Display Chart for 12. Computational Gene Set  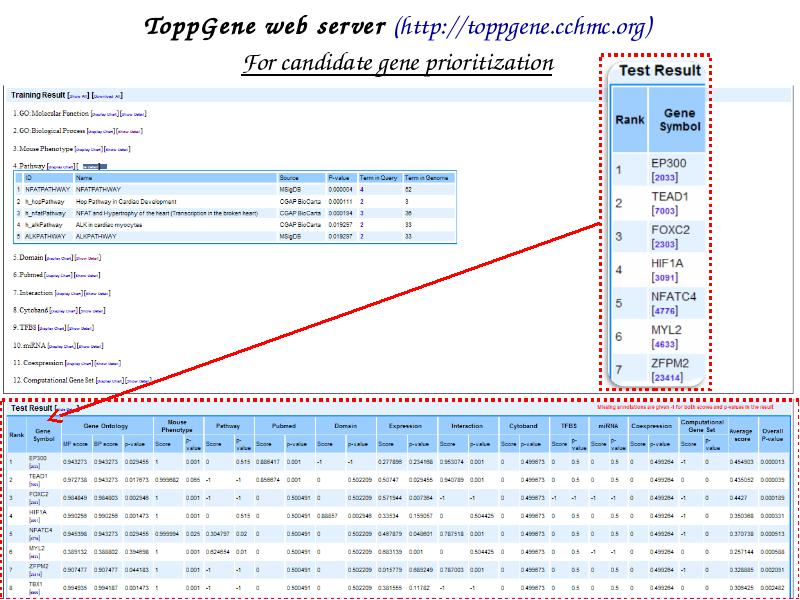pos(111,381)
